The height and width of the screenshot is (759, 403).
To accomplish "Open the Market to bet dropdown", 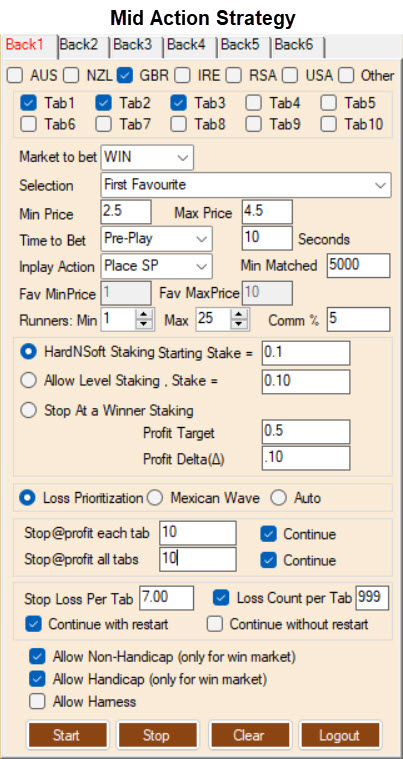I will [147, 157].
